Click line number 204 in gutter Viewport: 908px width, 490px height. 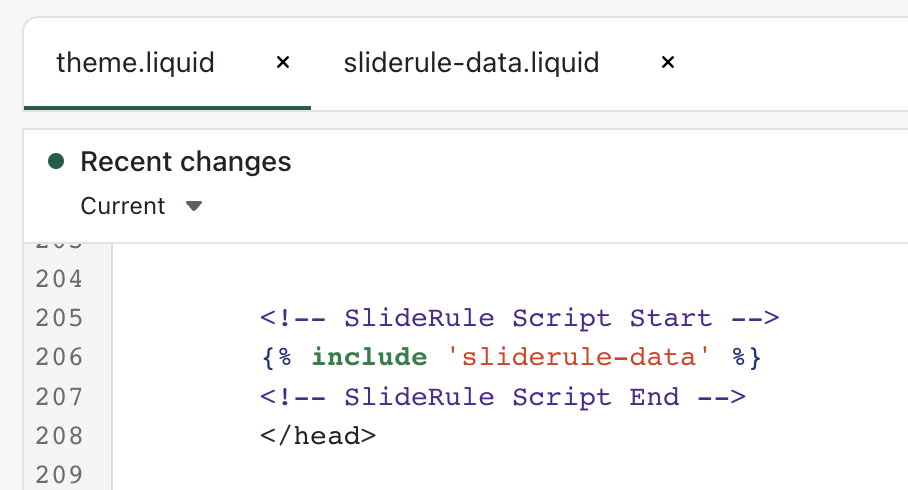coord(59,279)
